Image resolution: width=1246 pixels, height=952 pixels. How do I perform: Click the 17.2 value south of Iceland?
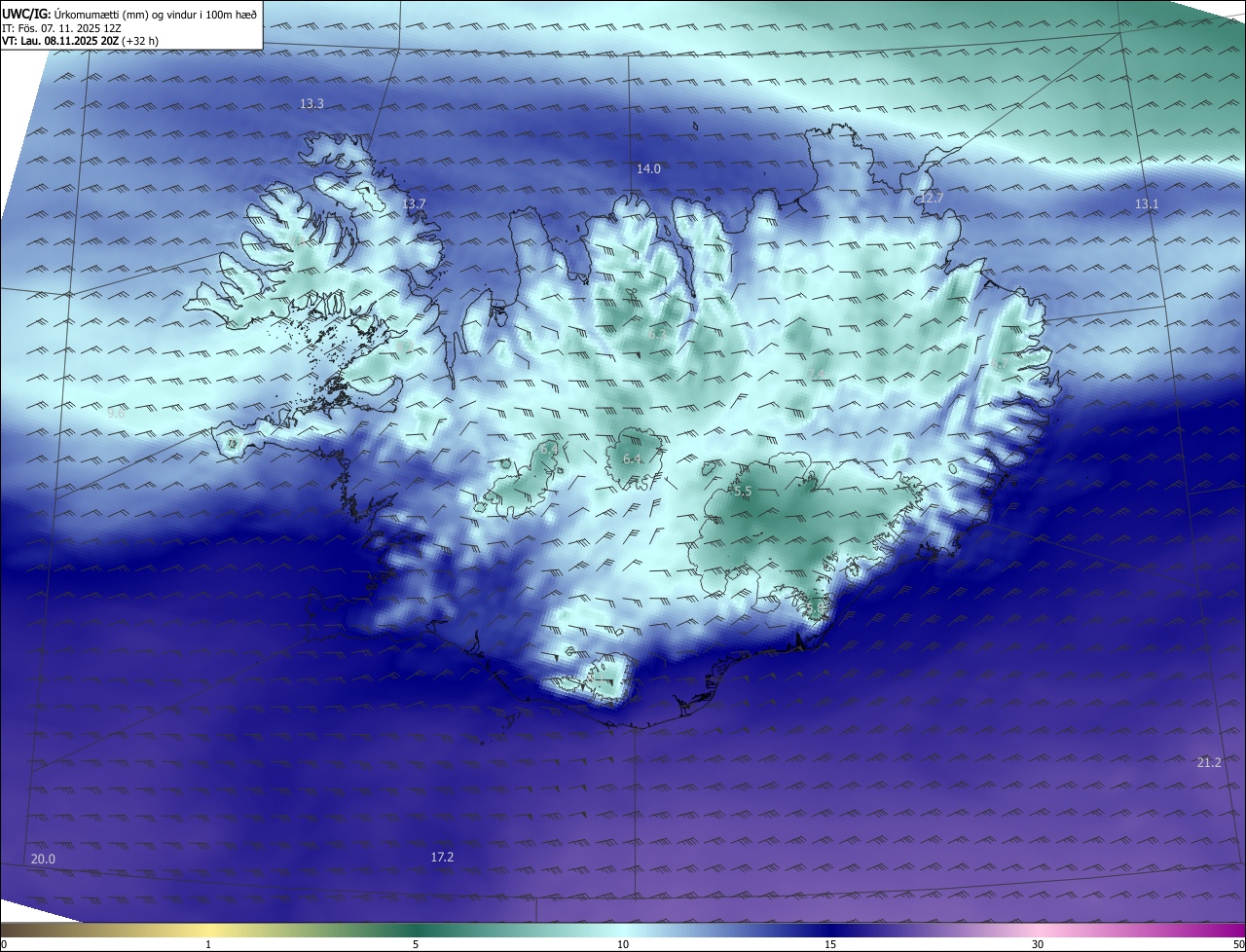coord(442,858)
